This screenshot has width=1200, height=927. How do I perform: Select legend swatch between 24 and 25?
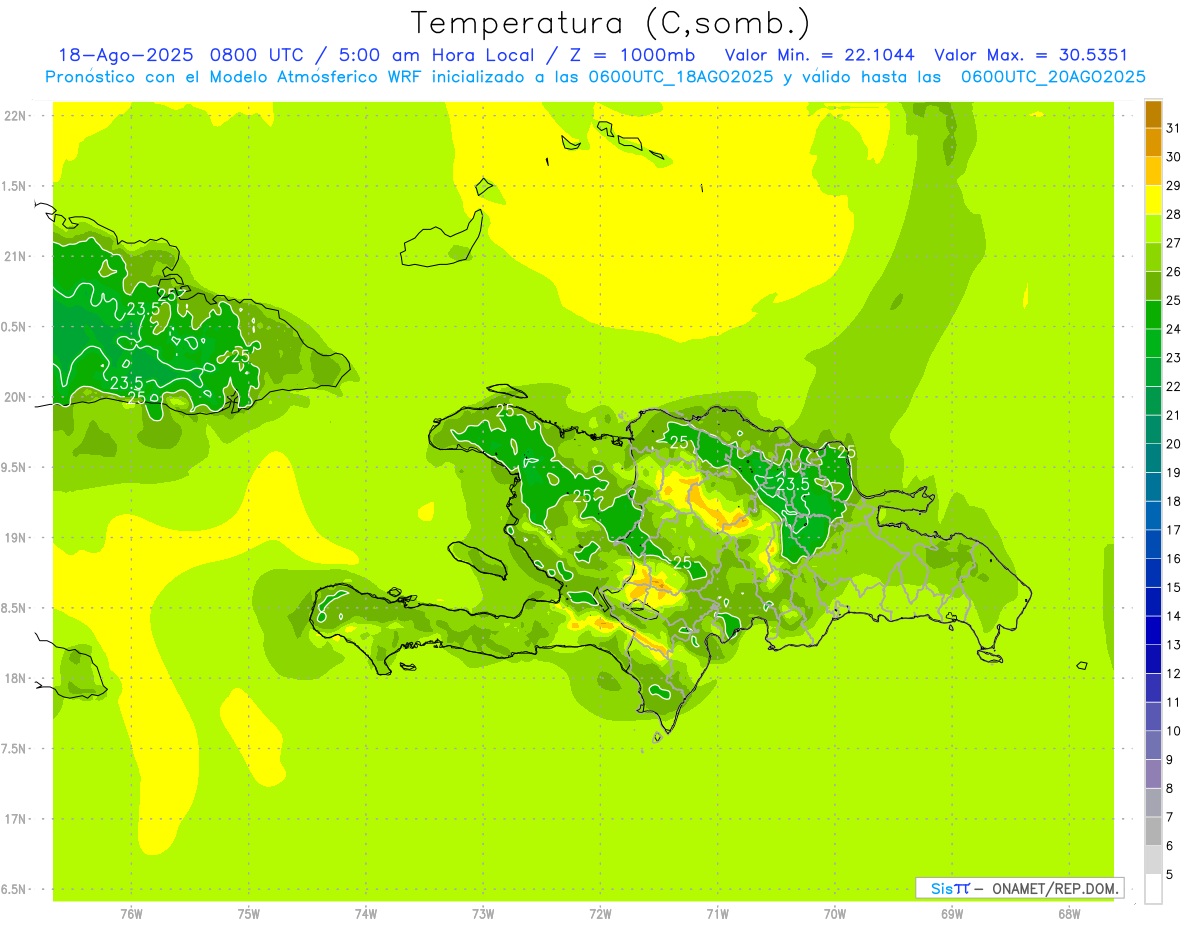pos(1153,315)
